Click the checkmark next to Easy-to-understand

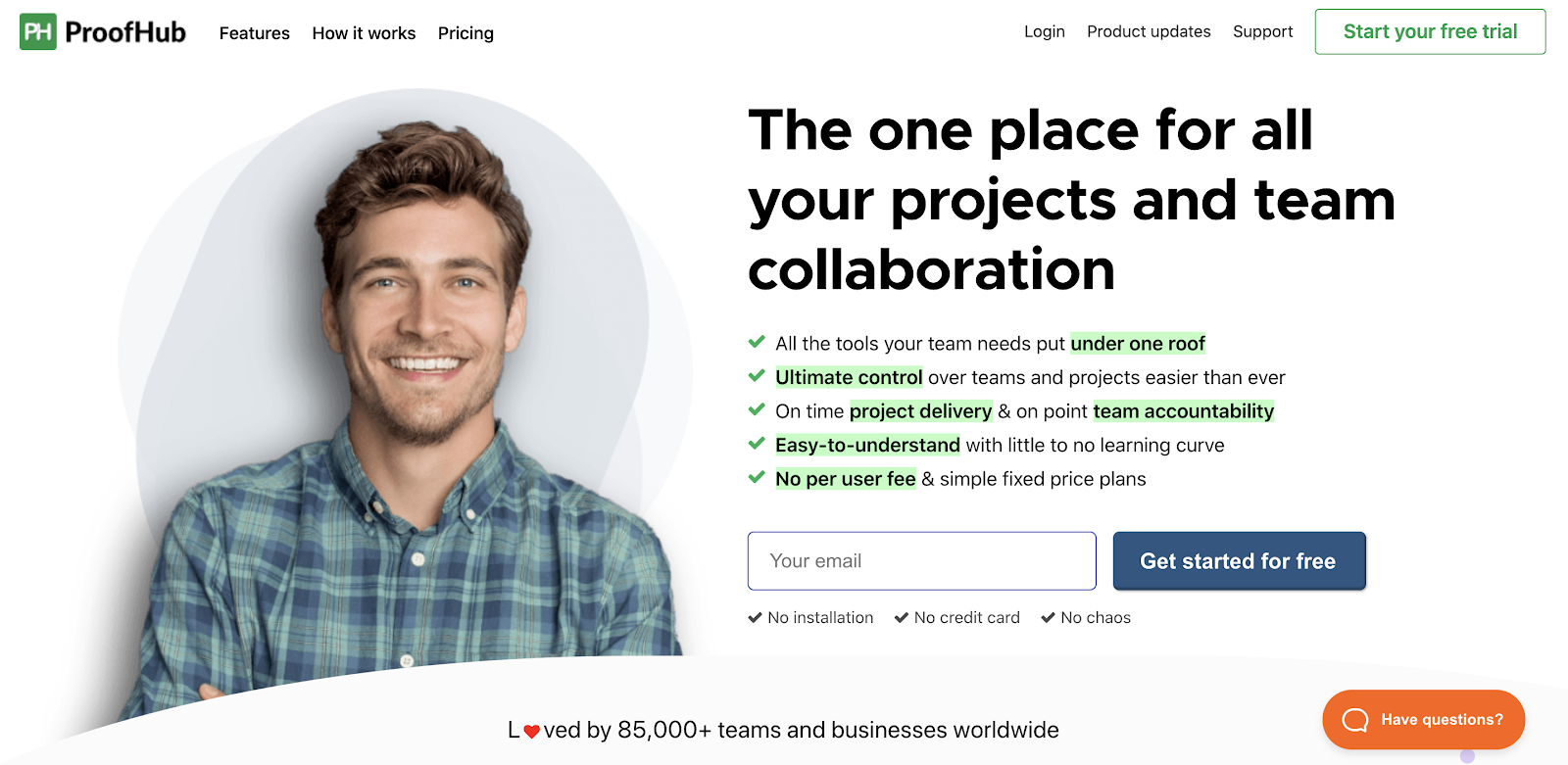757,444
